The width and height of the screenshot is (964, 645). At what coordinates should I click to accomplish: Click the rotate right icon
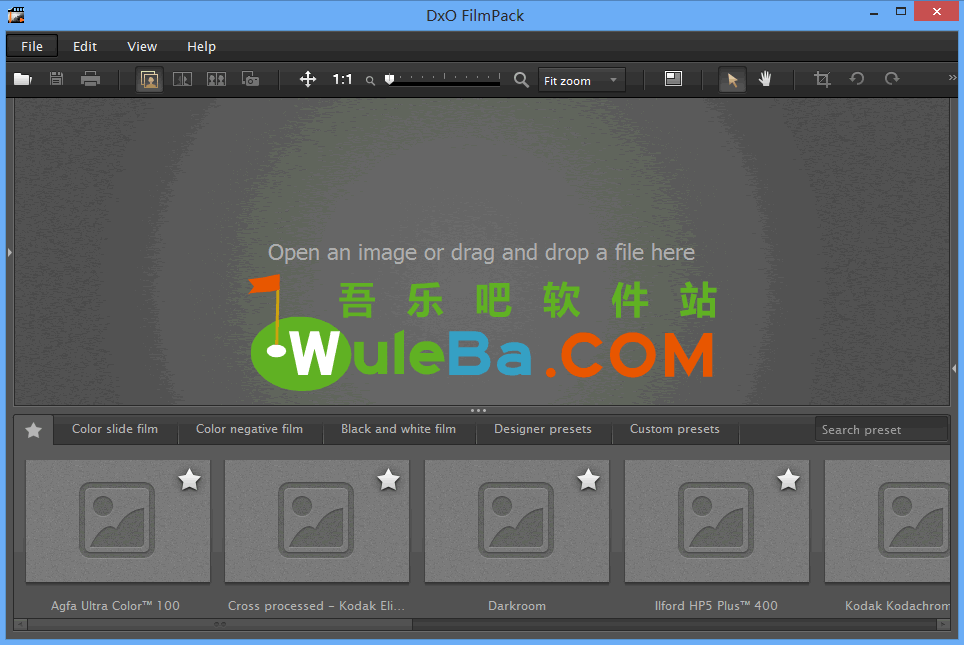891,79
